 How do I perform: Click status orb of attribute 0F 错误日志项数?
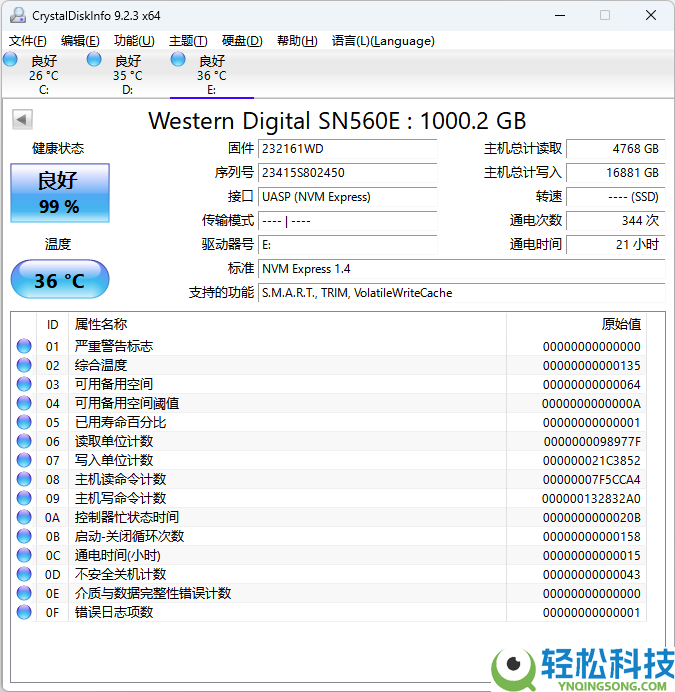pyautogui.click(x=24, y=612)
